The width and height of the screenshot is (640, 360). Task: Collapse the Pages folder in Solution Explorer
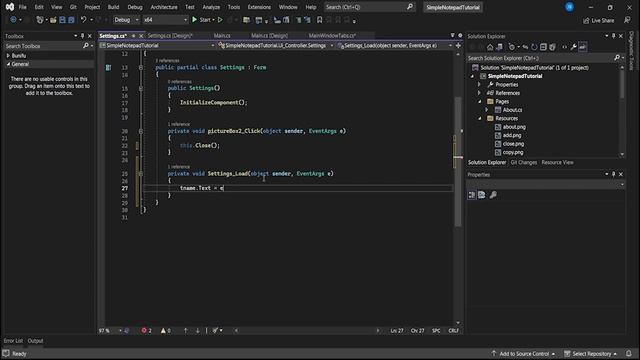tap(480, 102)
